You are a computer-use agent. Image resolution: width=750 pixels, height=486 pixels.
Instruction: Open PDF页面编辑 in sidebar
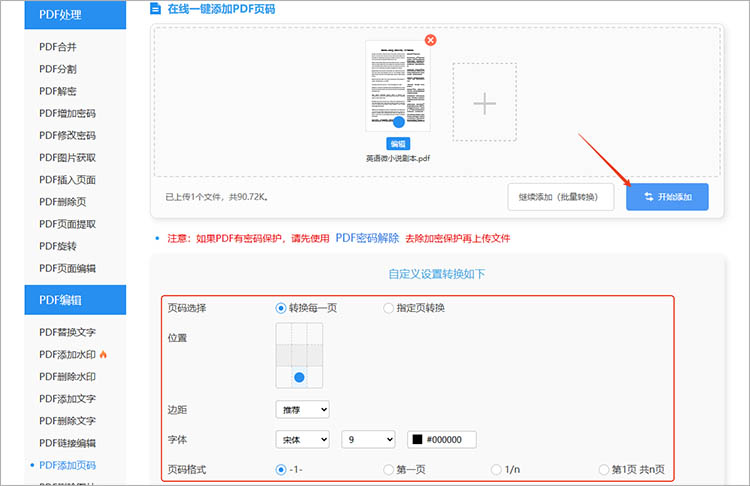(67, 268)
